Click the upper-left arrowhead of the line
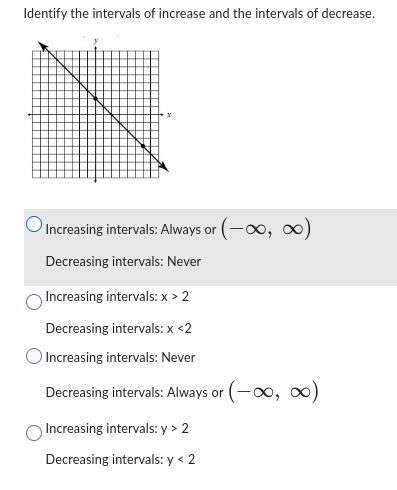Screen dimensions: 397x490 click(43, 46)
